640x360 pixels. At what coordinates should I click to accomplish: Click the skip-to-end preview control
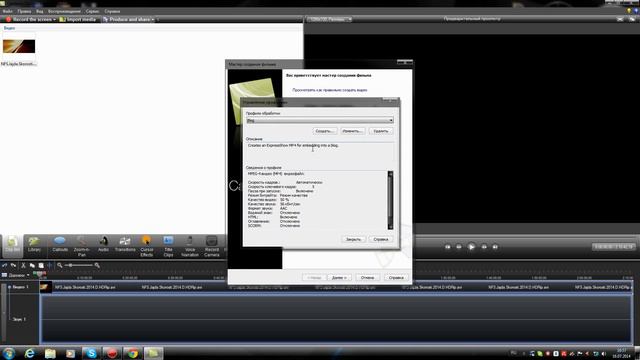[495, 247]
